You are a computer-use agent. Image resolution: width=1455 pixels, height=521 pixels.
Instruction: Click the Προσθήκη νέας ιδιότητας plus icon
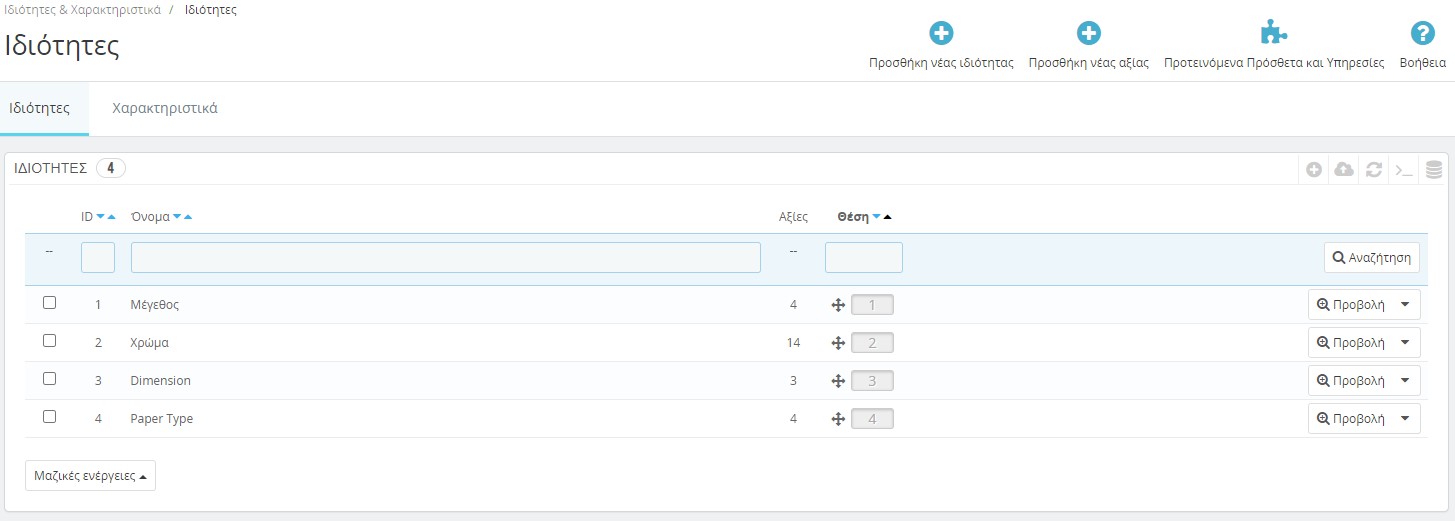941,34
